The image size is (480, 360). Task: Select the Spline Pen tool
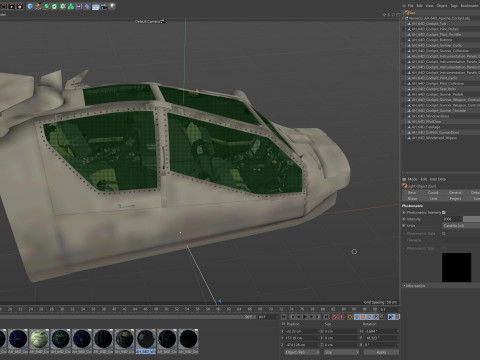[38, 6]
